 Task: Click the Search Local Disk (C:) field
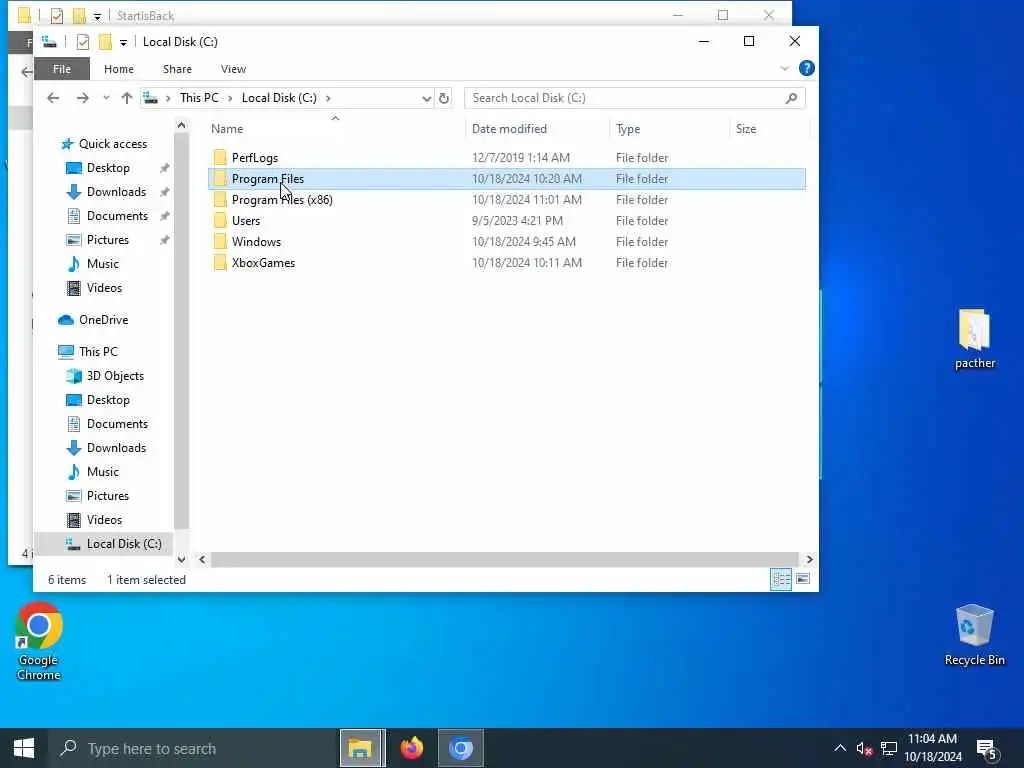[x=634, y=98]
